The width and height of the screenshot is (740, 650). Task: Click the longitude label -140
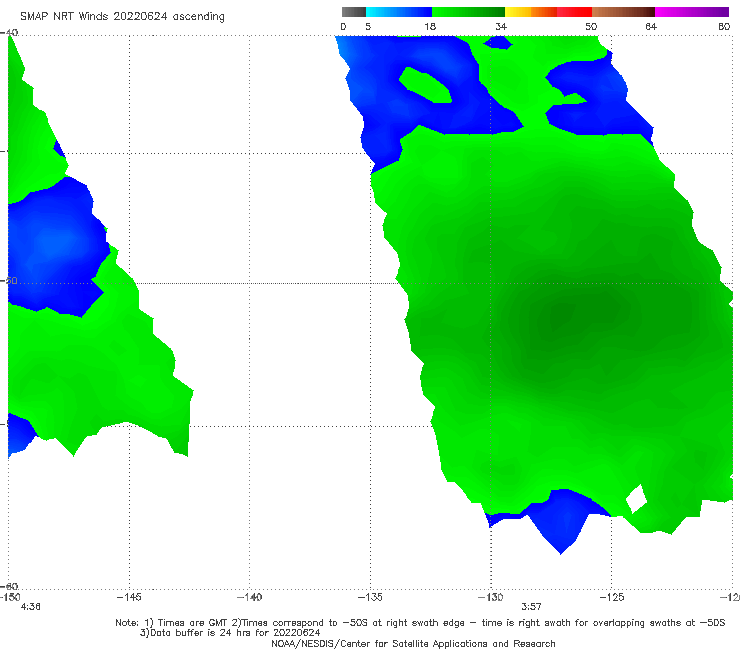[x=249, y=597]
